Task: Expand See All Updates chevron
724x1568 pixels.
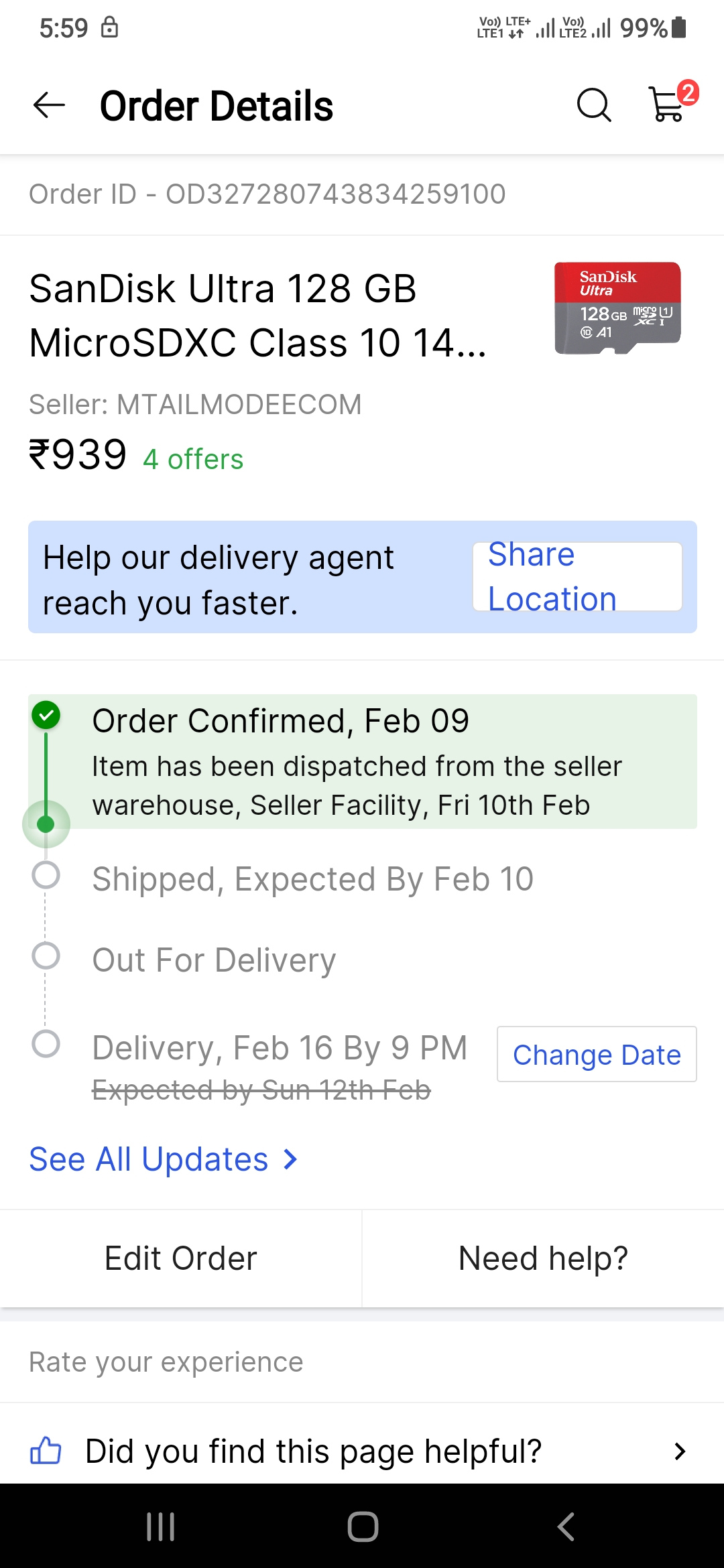Action: [290, 1159]
